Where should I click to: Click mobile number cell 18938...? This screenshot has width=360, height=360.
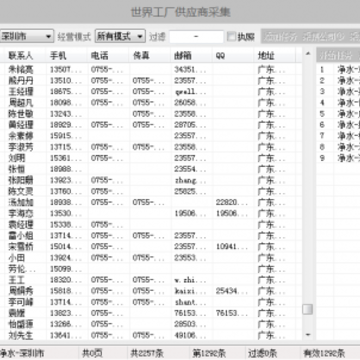click(66, 202)
